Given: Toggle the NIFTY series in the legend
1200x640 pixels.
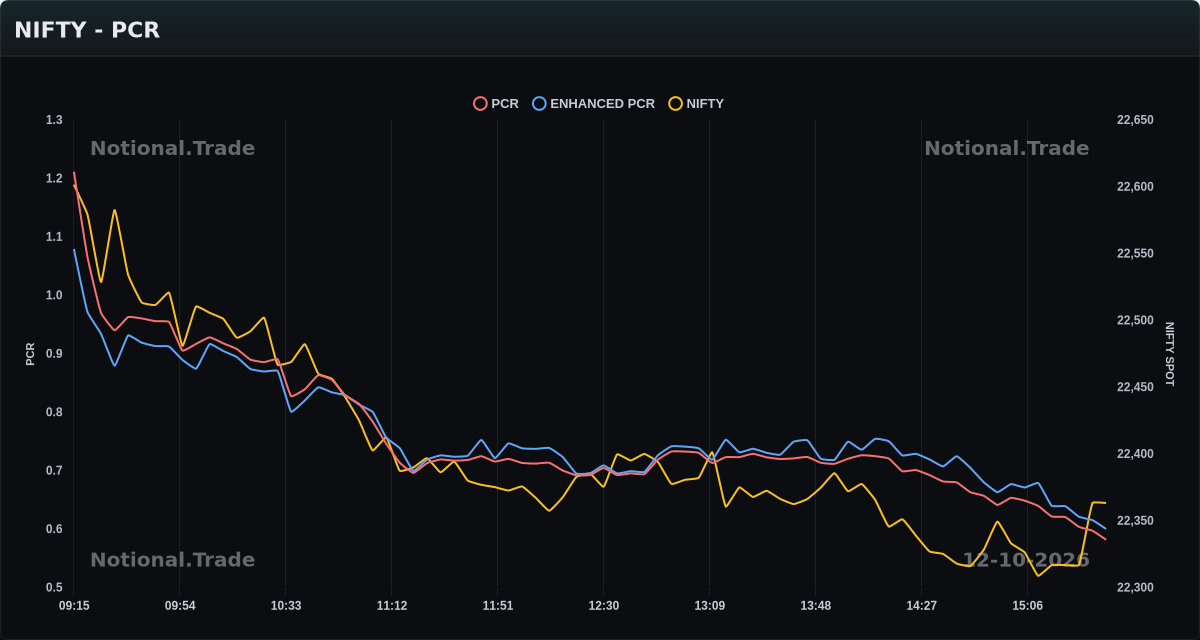Looking at the screenshot, I should pos(696,104).
